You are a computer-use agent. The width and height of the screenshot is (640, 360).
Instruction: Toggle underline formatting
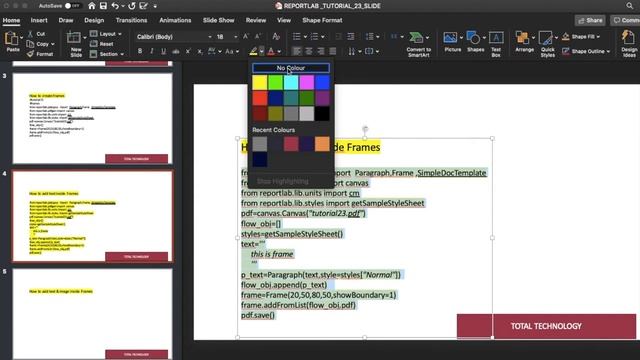tap(164, 51)
